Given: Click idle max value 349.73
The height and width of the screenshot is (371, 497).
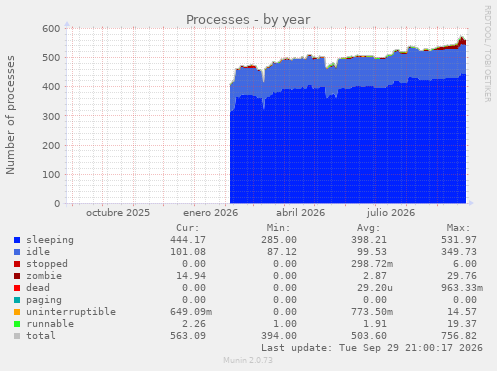Looking at the screenshot, I should (x=459, y=252).
